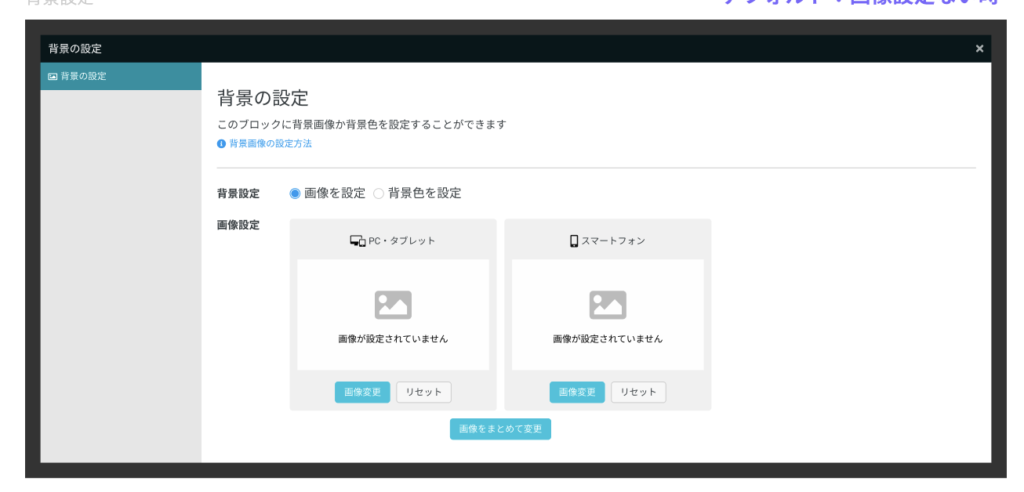Click the placeholder image icon for PC・タブレット
1024x492 pixels.
point(393,305)
